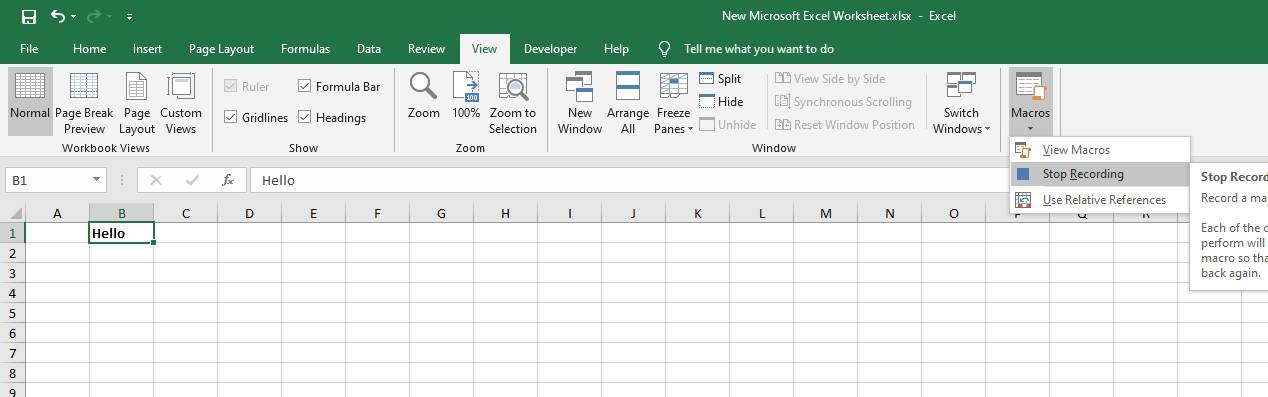Switch to Page Break Preview
Viewport: 1268px width, 397px height.
(84, 103)
